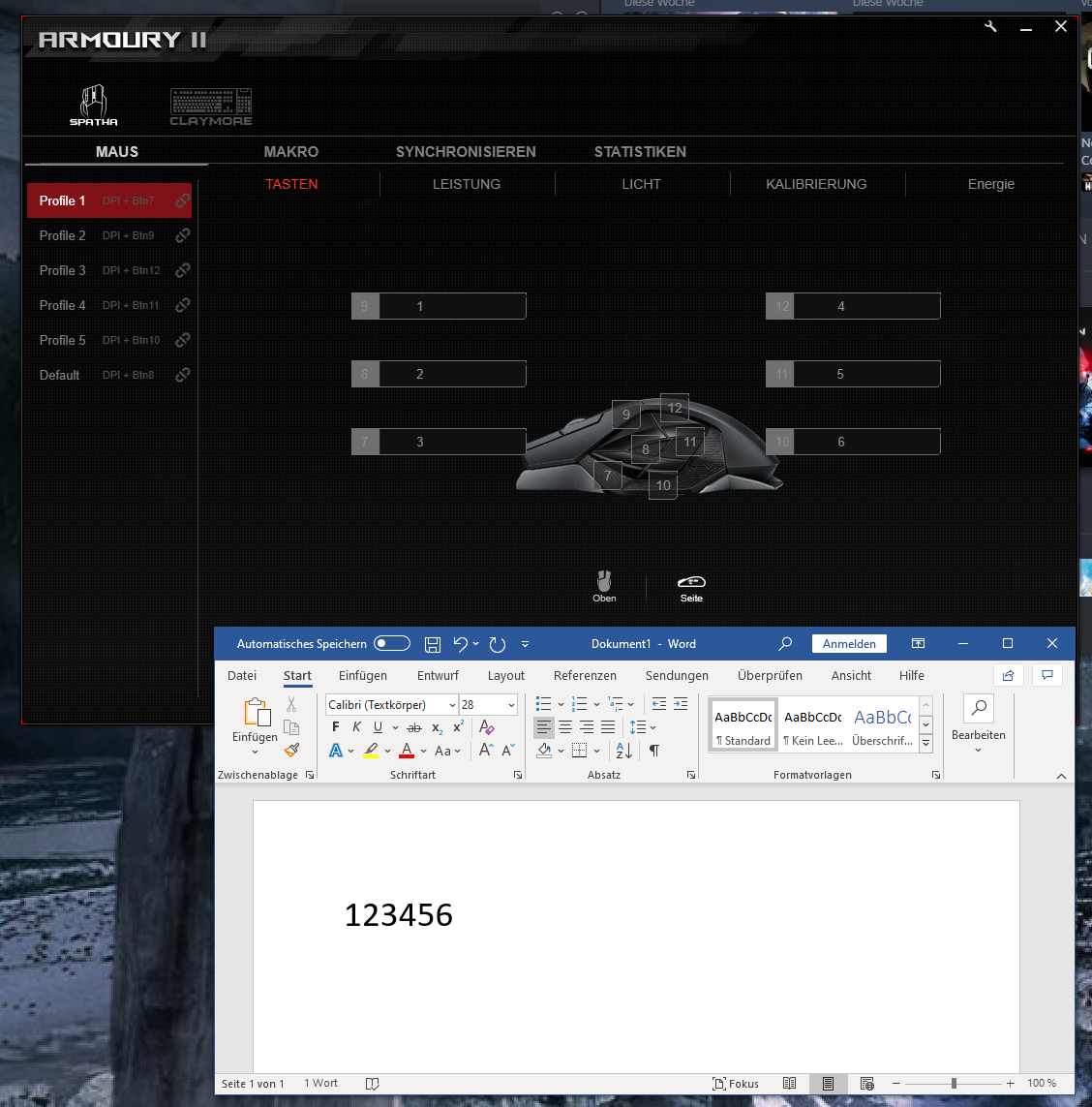1092x1107 pixels.
Task: Switch to Seite side mouse view
Action: point(691,588)
